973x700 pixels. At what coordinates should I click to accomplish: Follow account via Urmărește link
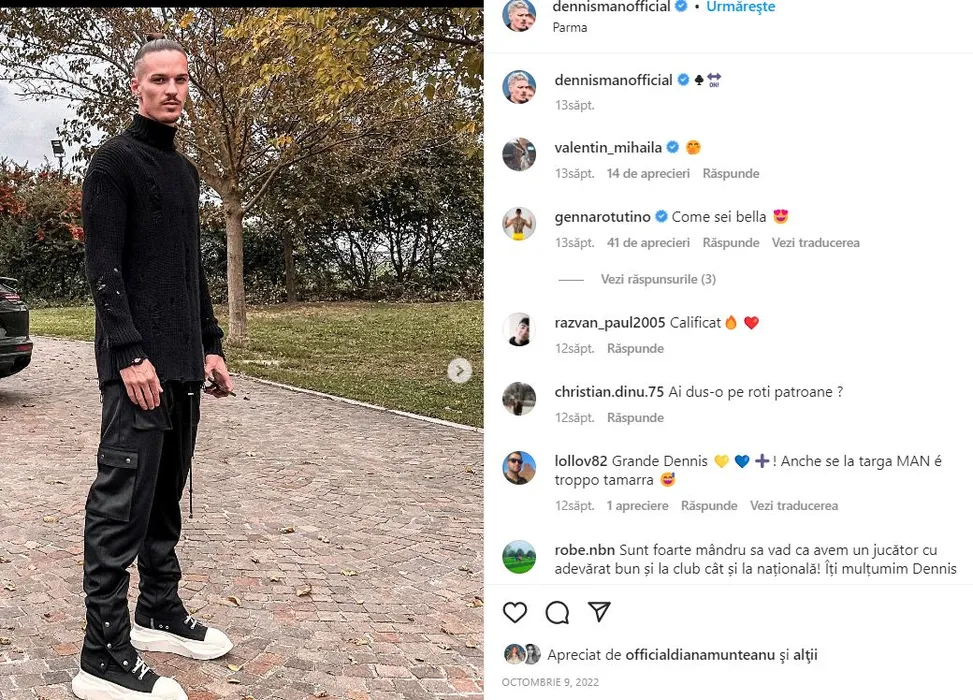coord(740,7)
